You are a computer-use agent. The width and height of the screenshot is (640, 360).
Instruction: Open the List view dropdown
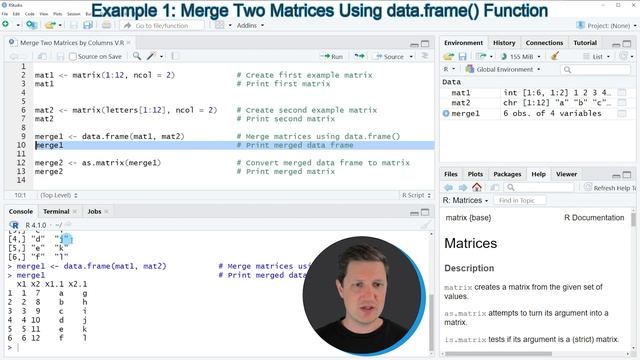pyautogui.click(x=597, y=56)
